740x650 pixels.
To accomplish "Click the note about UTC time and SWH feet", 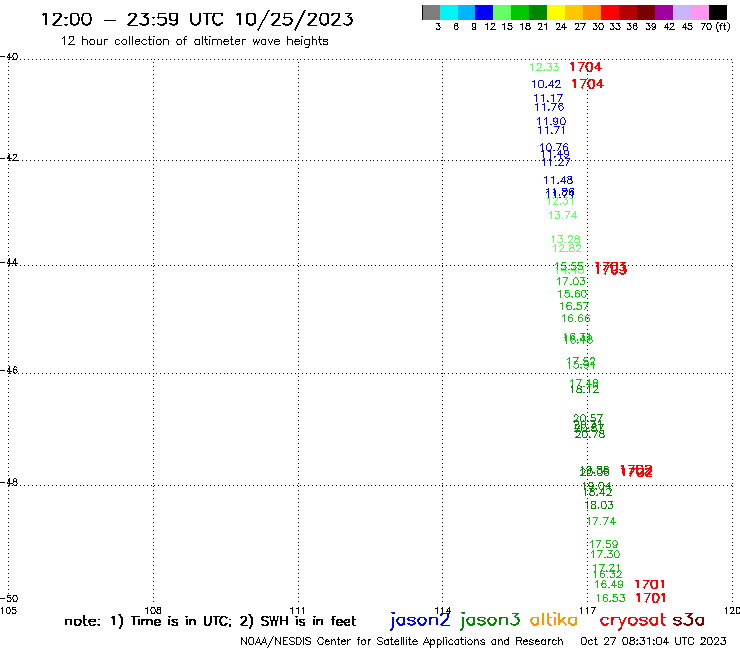I will point(210,621).
